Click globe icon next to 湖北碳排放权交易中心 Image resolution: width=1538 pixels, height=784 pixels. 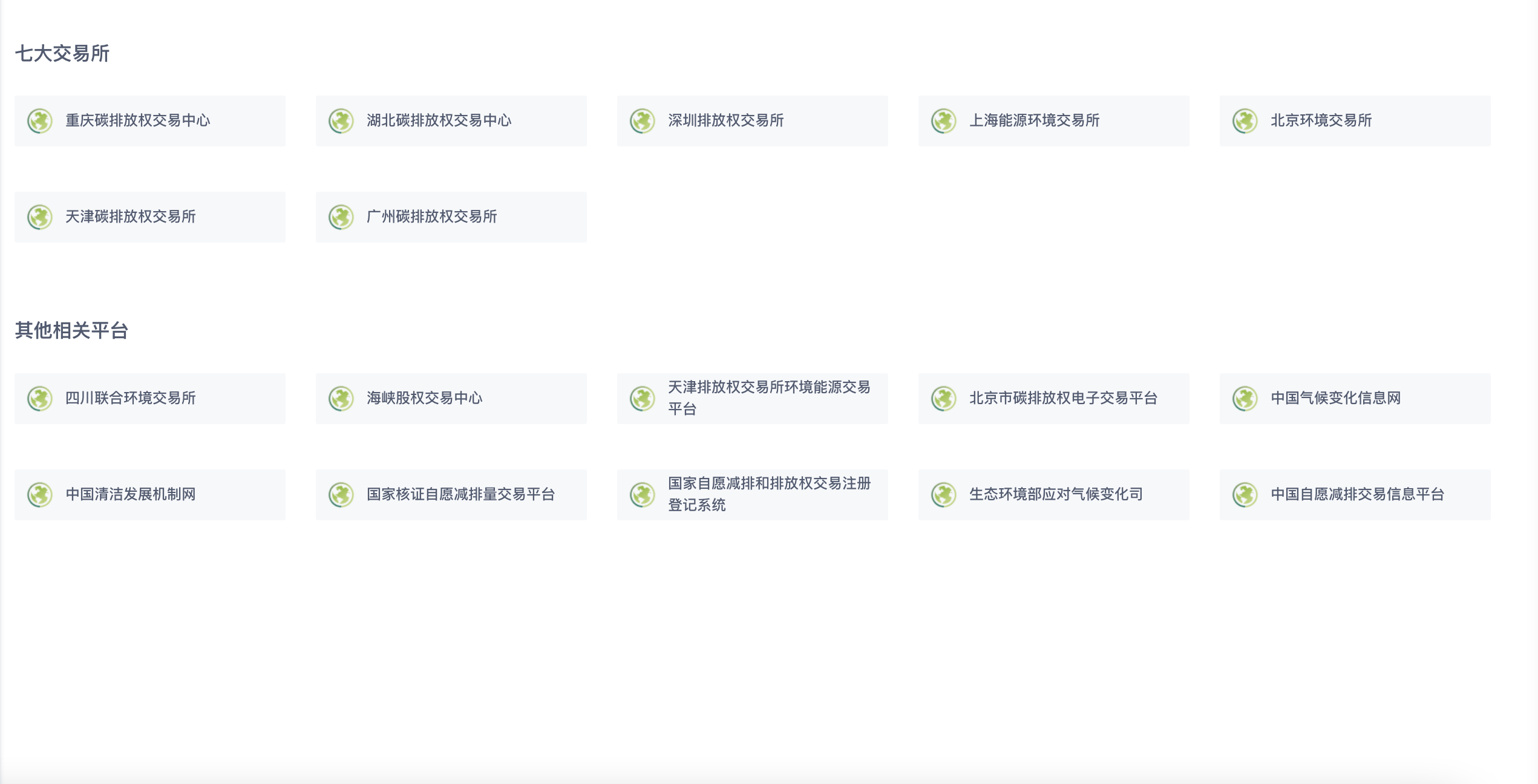pos(341,121)
